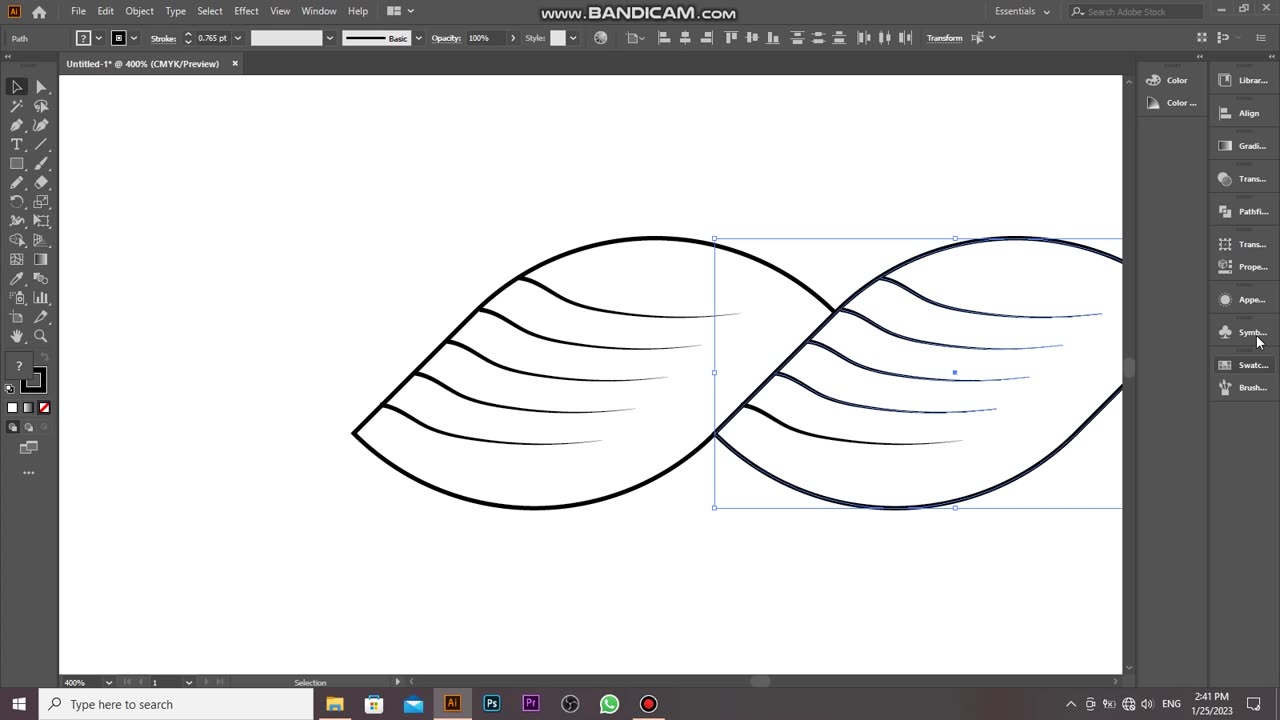Select the Zoom tool

(x=41, y=337)
